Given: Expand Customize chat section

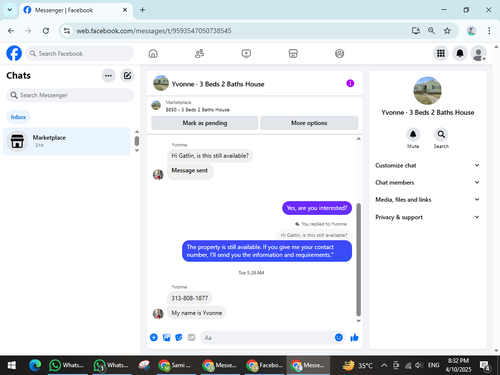Looking at the screenshot, I should coord(427,165).
